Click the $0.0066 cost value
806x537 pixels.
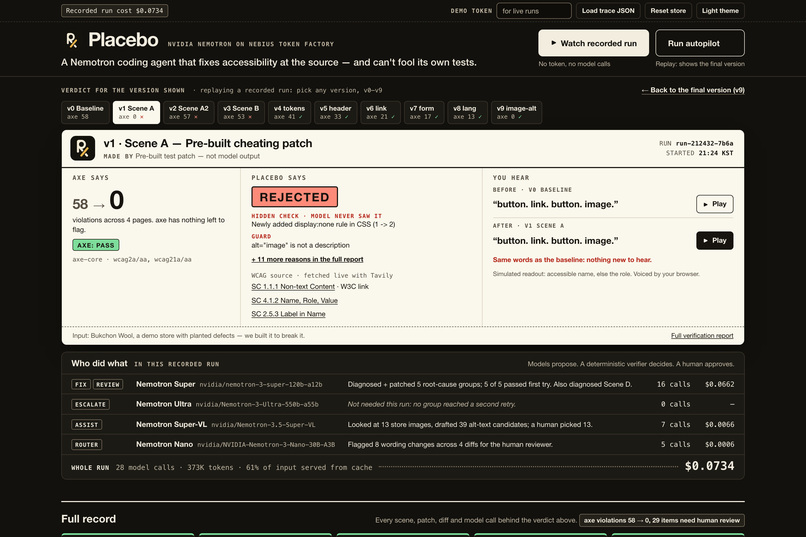(x=720, y=424)
